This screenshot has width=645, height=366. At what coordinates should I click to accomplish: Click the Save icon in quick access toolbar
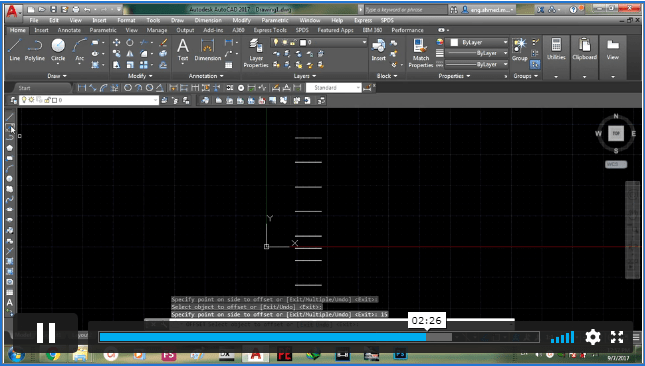pos(53,9)
